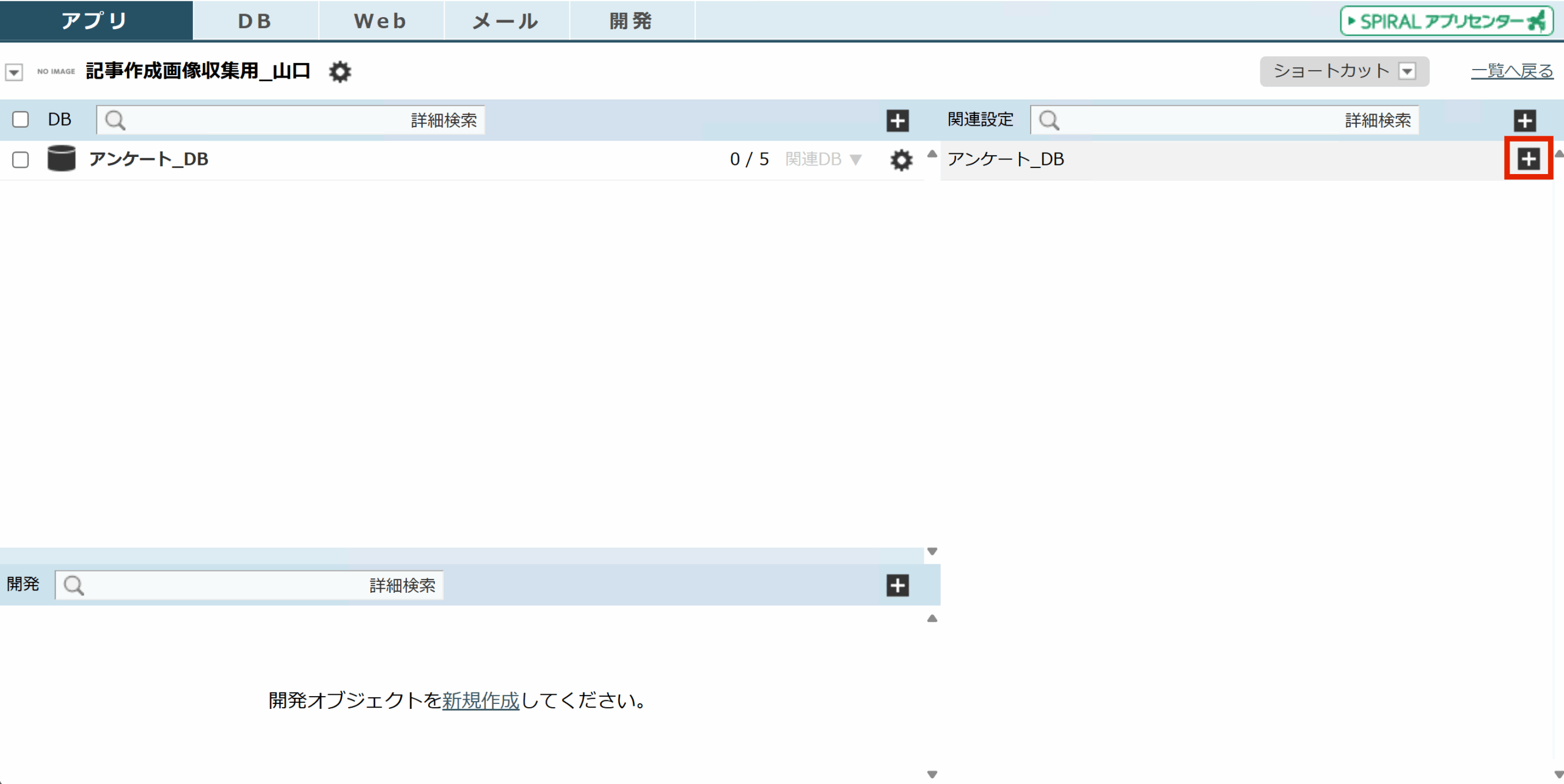Open app settings gear beside 記事作成画像収集用_山口
1564x784 pixels.
point(340,71)
